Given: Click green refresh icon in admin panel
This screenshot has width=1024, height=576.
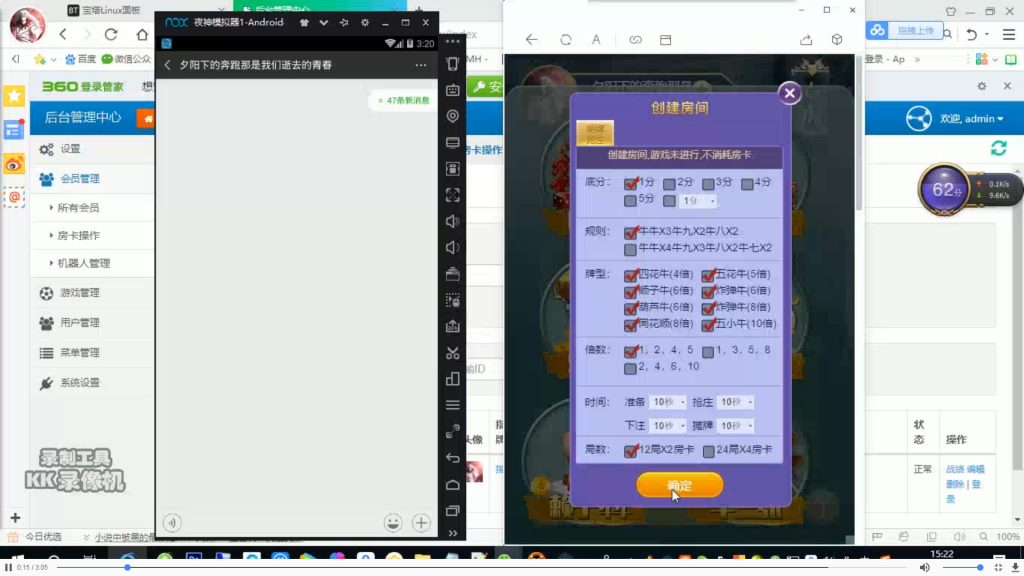Looking at the screenshot, I should [999, 148].
